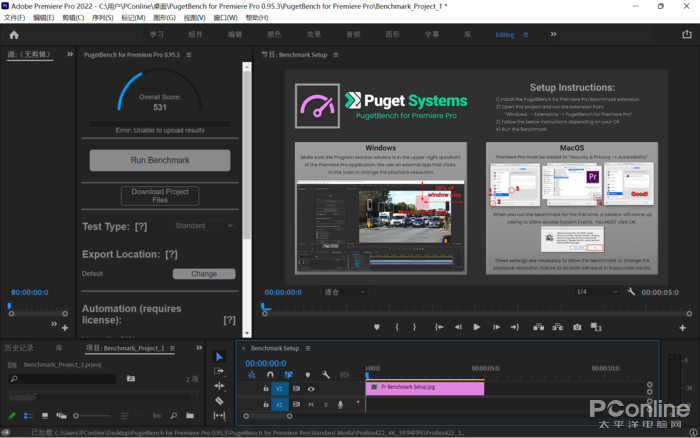Open 文件(F) menu
Image resolution: width=700 pixels, height=438 pixels.
(x=15, y=17)
